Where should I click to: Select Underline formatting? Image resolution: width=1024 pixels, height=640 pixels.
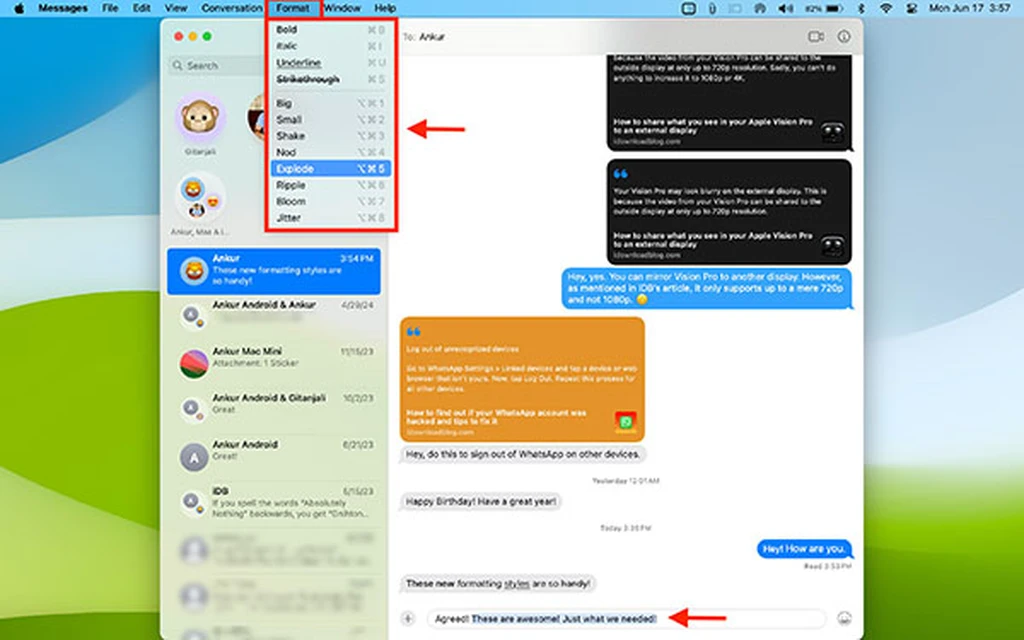pos(330,63)
